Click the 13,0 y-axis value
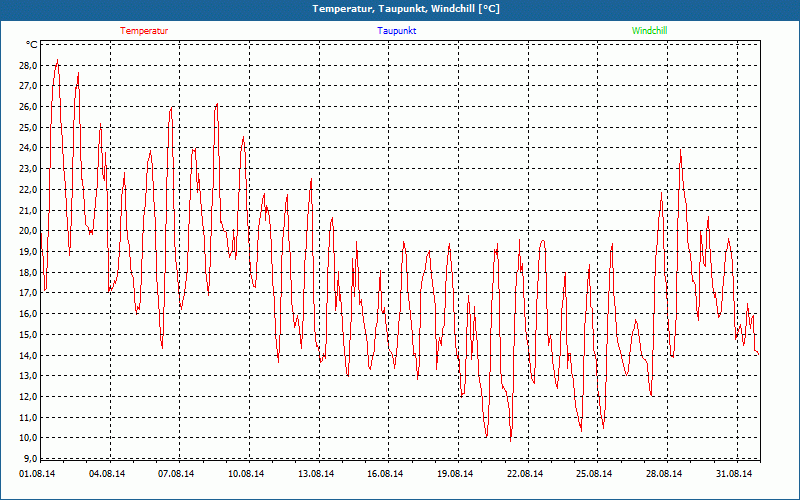This screenshot has height=500, width=800. click(x=29, y=376)
